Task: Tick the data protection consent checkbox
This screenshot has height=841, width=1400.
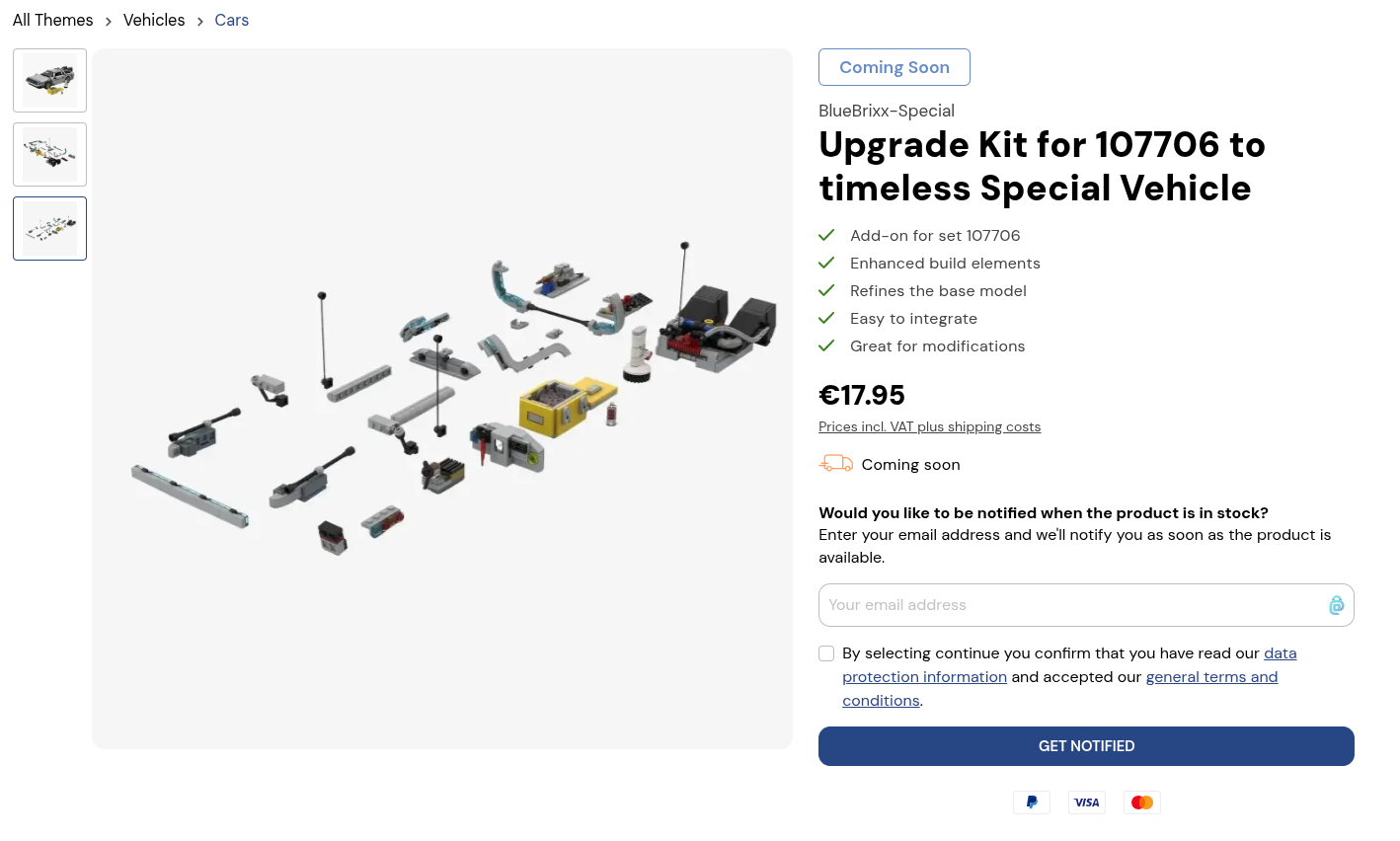Action: (x=826, y=653)
